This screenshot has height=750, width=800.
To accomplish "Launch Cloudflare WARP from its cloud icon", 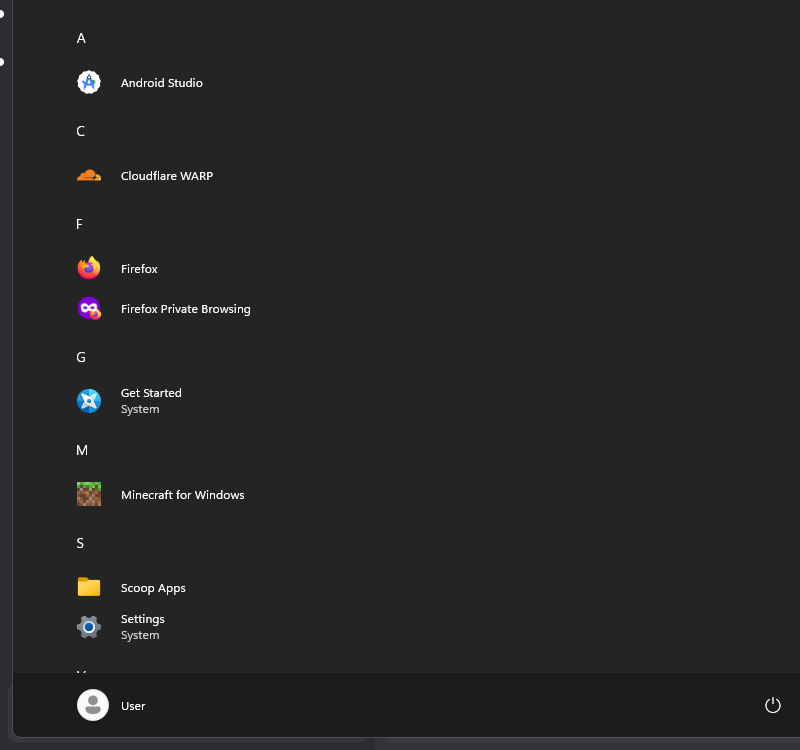I will coord(89,176).
